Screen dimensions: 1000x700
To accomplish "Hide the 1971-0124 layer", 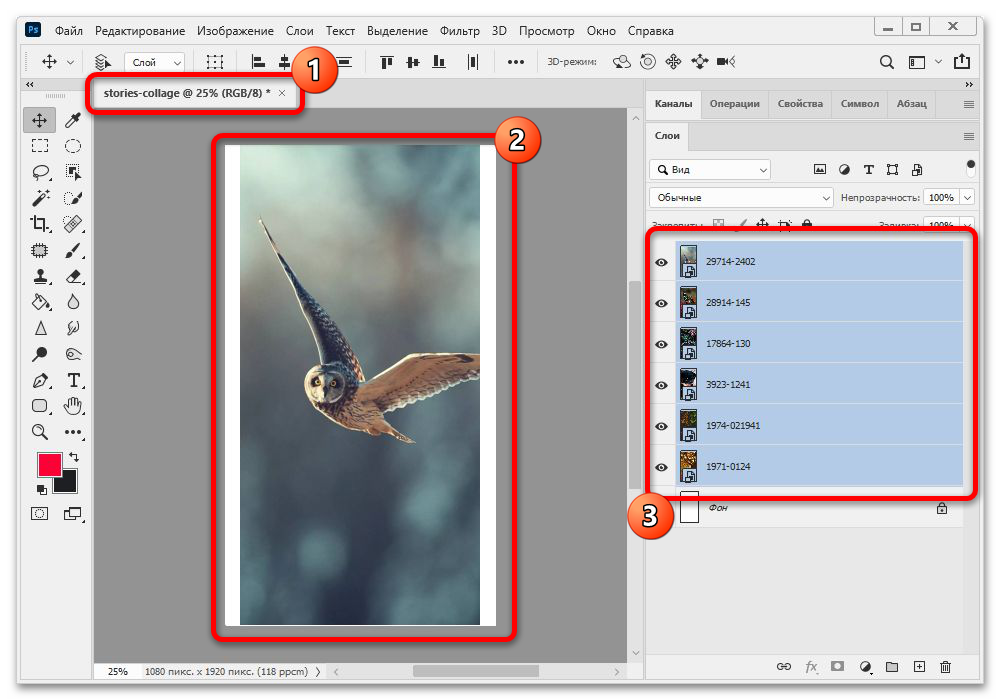I will (661, 467).
